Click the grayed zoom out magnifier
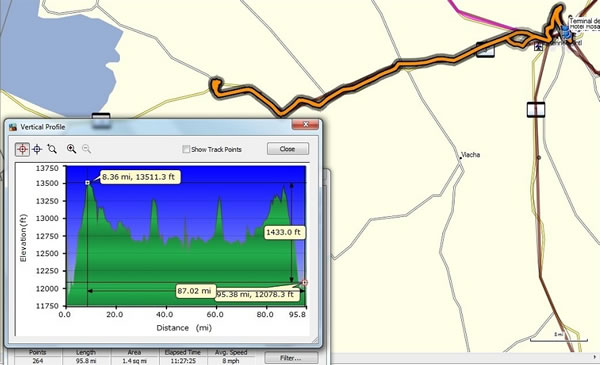600x365 pixels. click(86, 149)
